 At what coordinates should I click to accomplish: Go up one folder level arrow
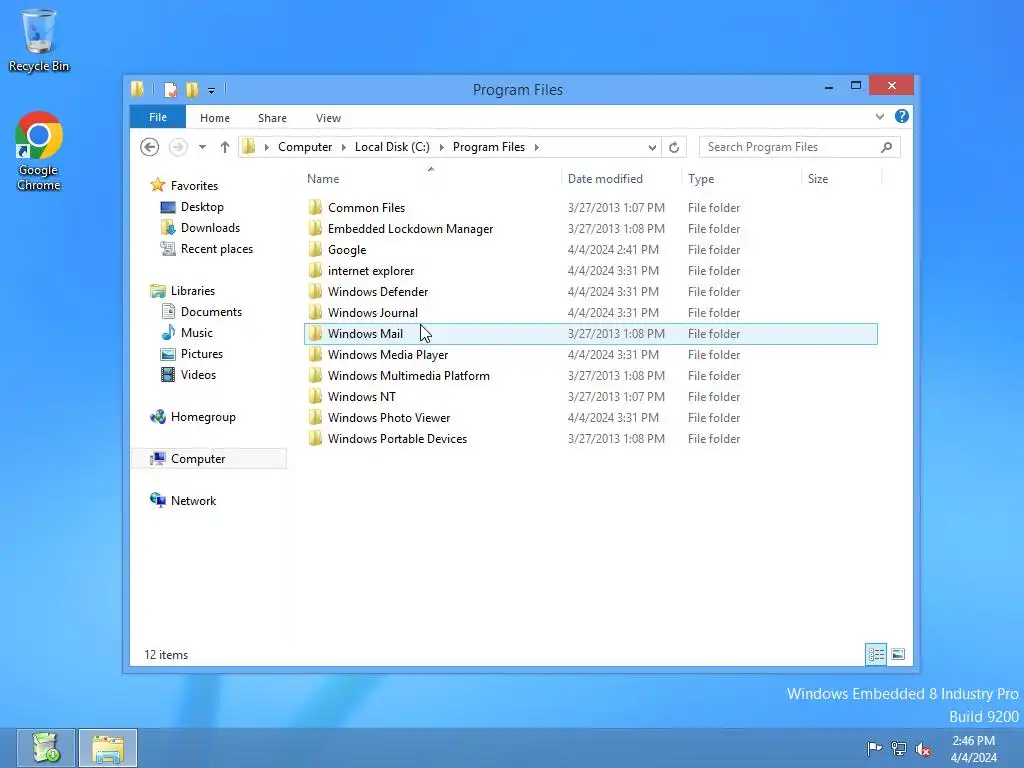click(x=225, y=147)
